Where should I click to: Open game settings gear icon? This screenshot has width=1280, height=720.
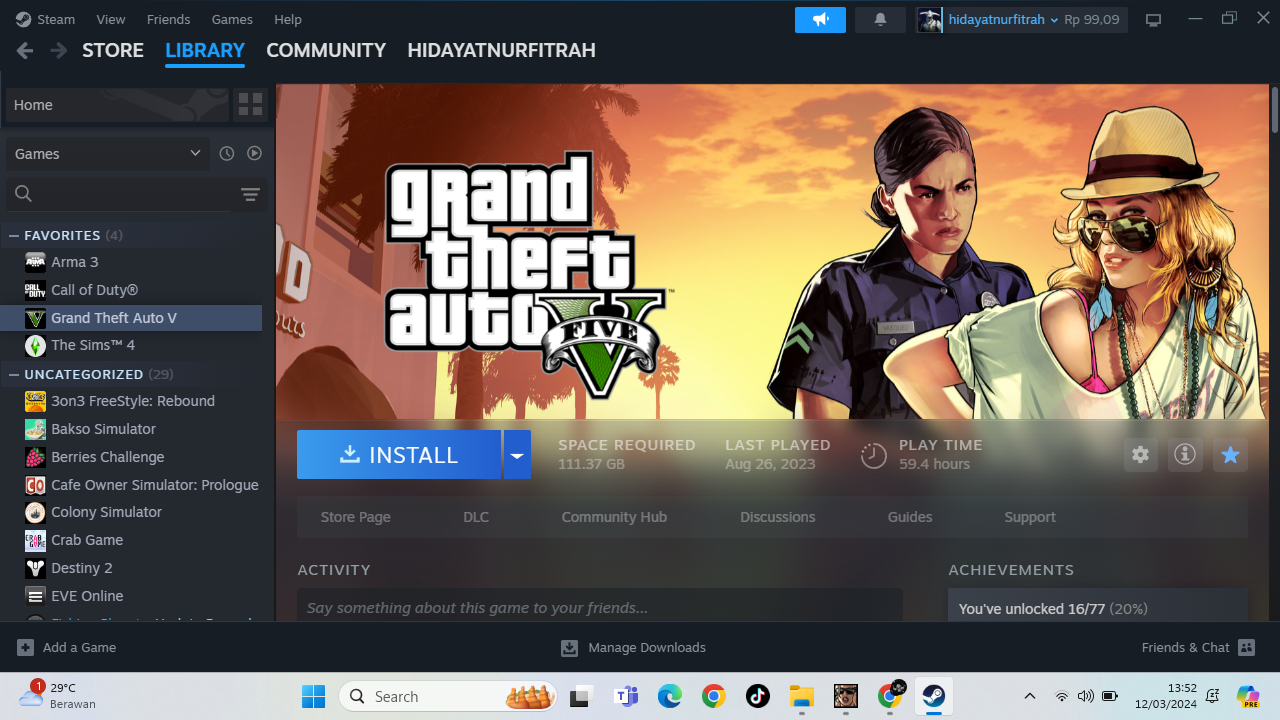click(x=1140, y=455)
